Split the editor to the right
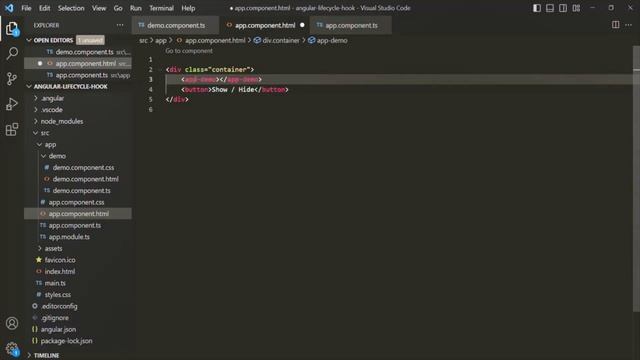640x360 pixels. click(616, 25)
